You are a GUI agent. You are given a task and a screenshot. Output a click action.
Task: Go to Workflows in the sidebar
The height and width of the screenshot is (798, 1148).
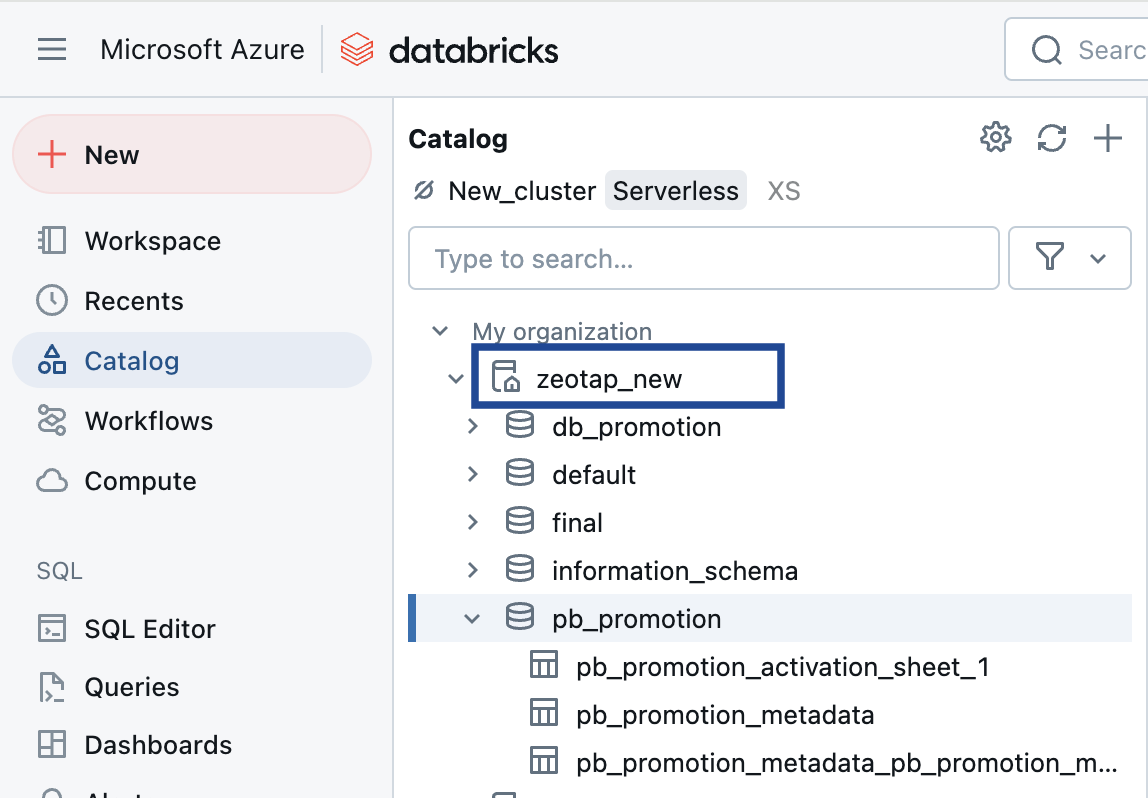point(148,421)
